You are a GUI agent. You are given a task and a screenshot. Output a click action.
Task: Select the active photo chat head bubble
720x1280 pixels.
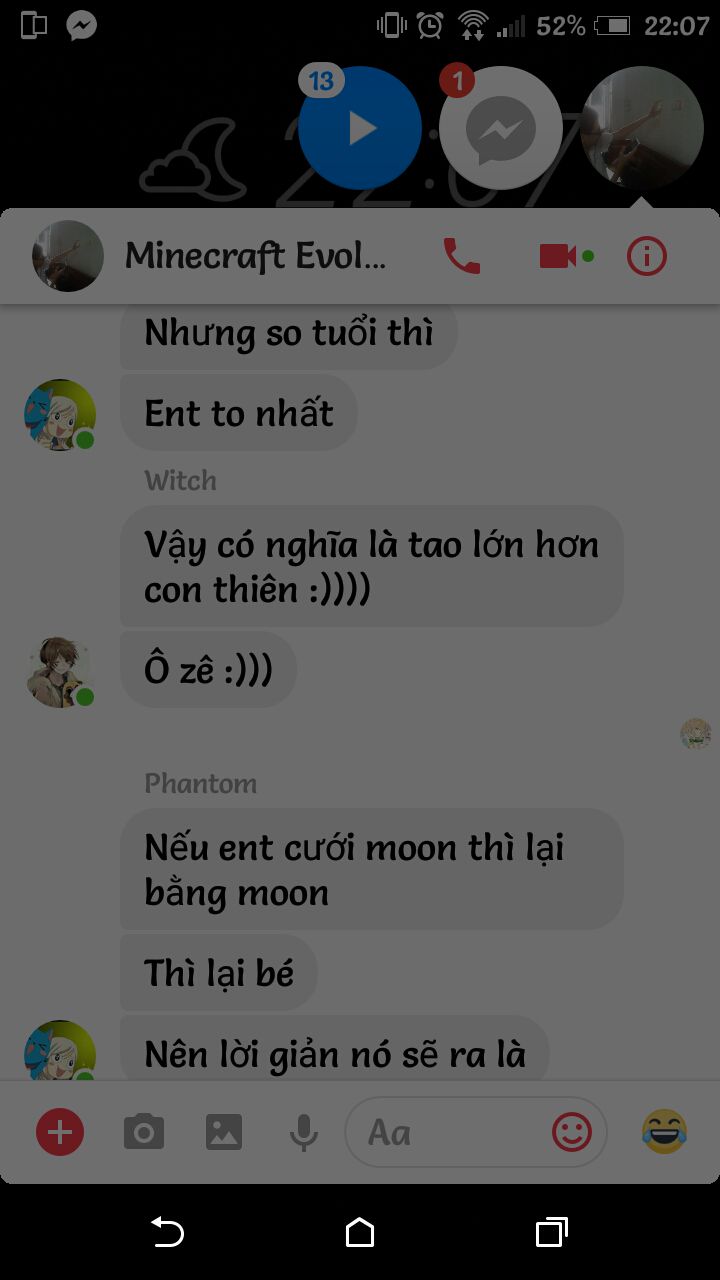pos(642,128)
